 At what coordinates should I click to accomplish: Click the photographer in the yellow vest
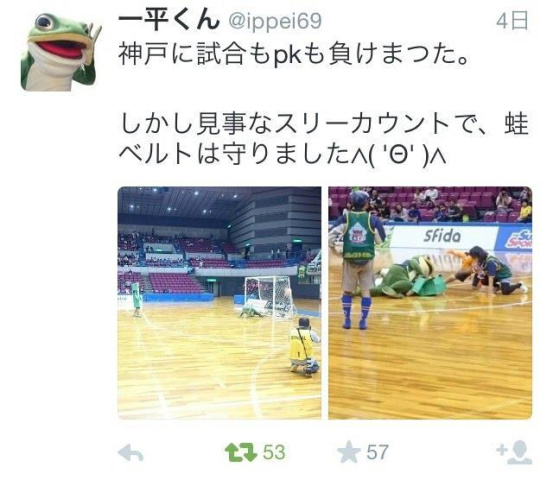[305, 346]
